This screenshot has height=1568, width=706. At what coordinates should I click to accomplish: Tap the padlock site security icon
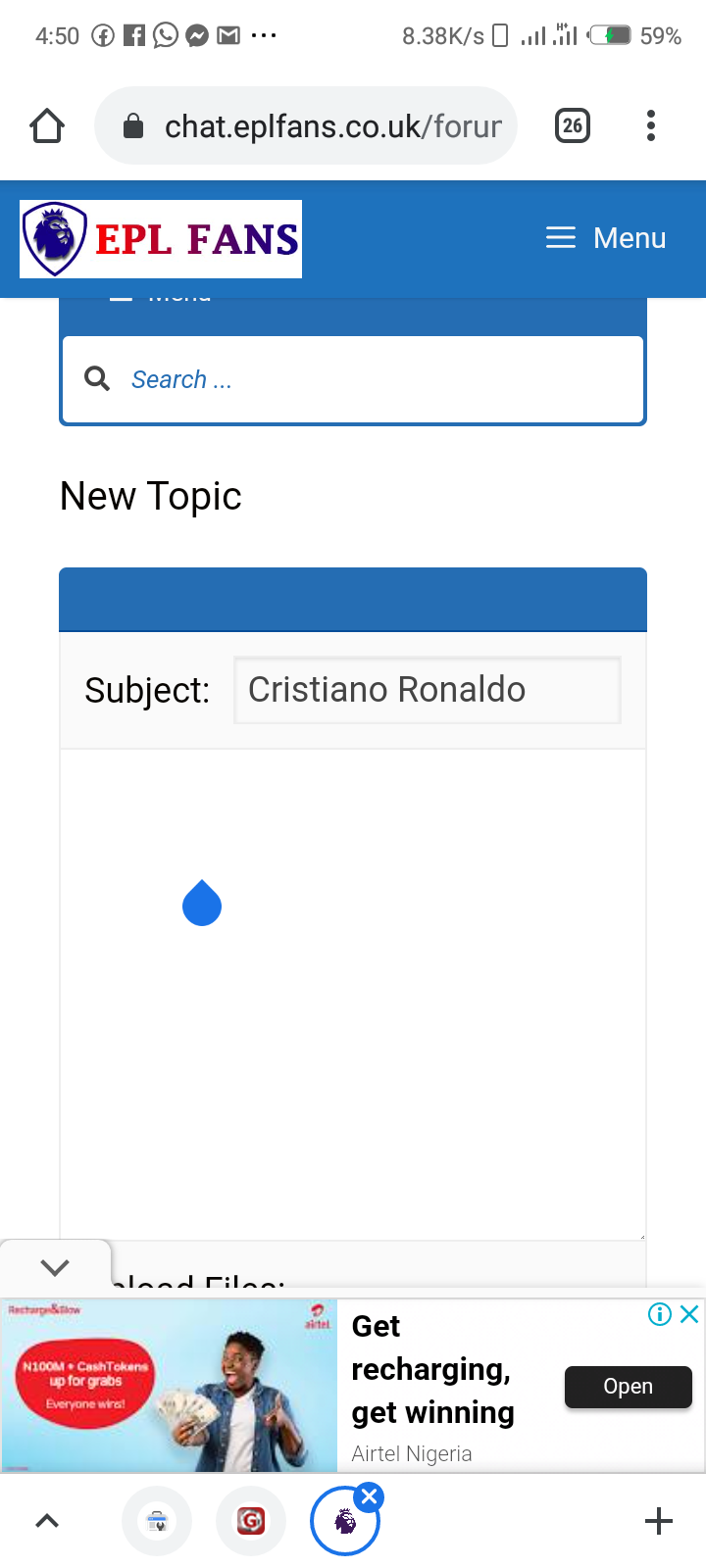(x=133, y=126)
